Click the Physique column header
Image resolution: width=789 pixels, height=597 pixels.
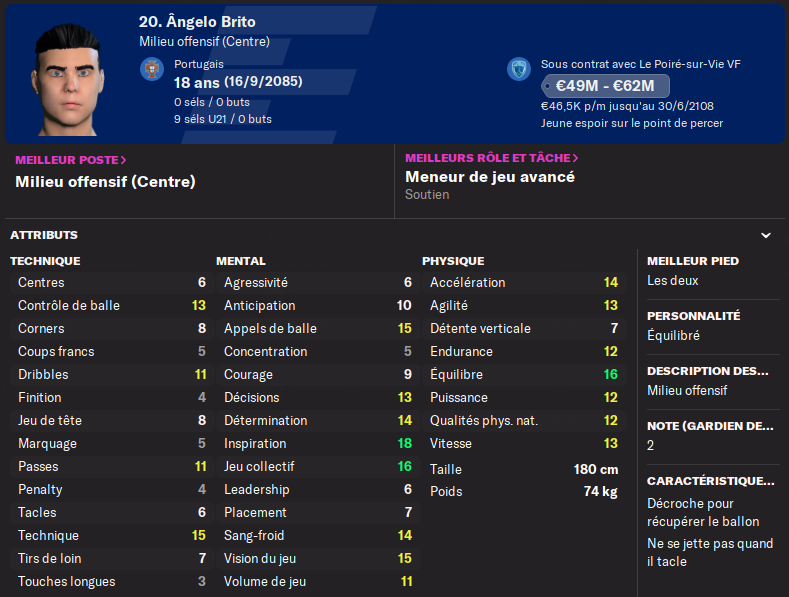point(453,261)
